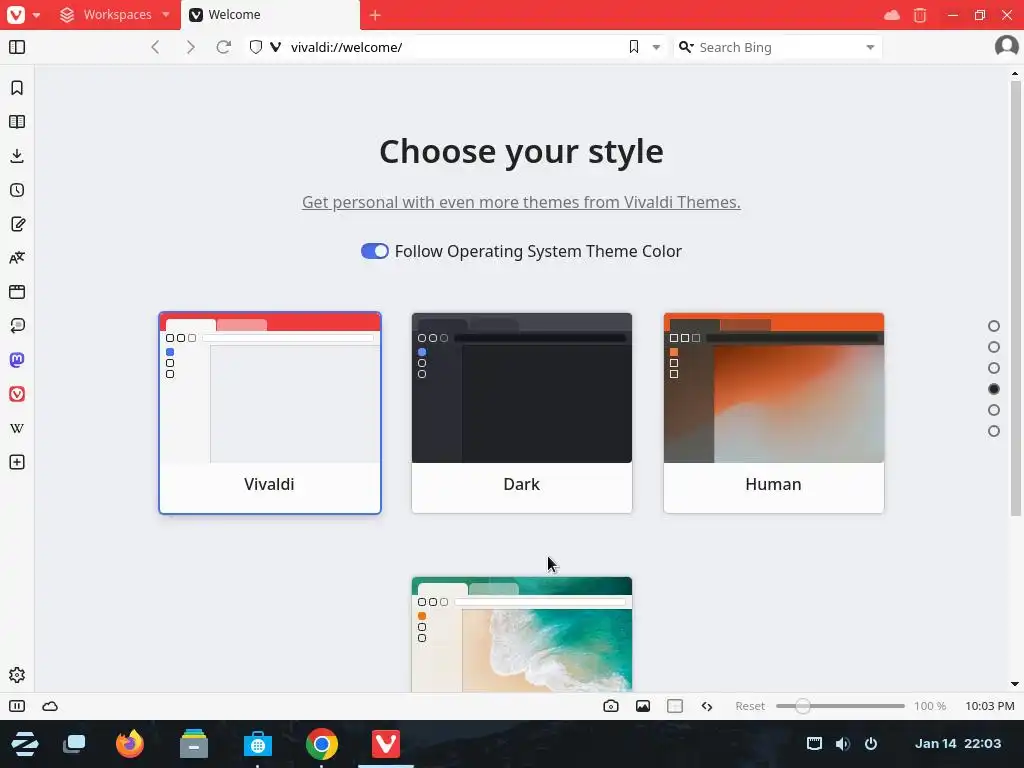Open the user profile avatar

coord(1006,46)
